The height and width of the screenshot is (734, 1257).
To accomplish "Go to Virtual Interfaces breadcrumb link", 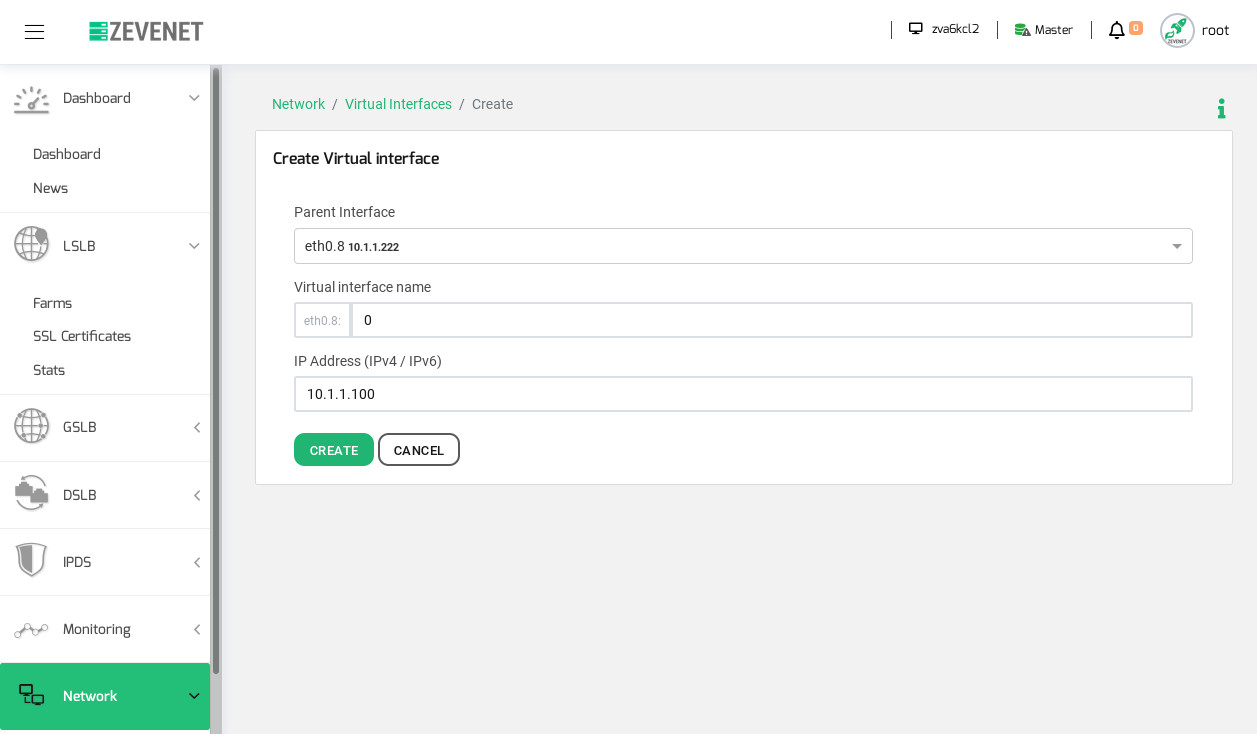I will tap(398, 104).
